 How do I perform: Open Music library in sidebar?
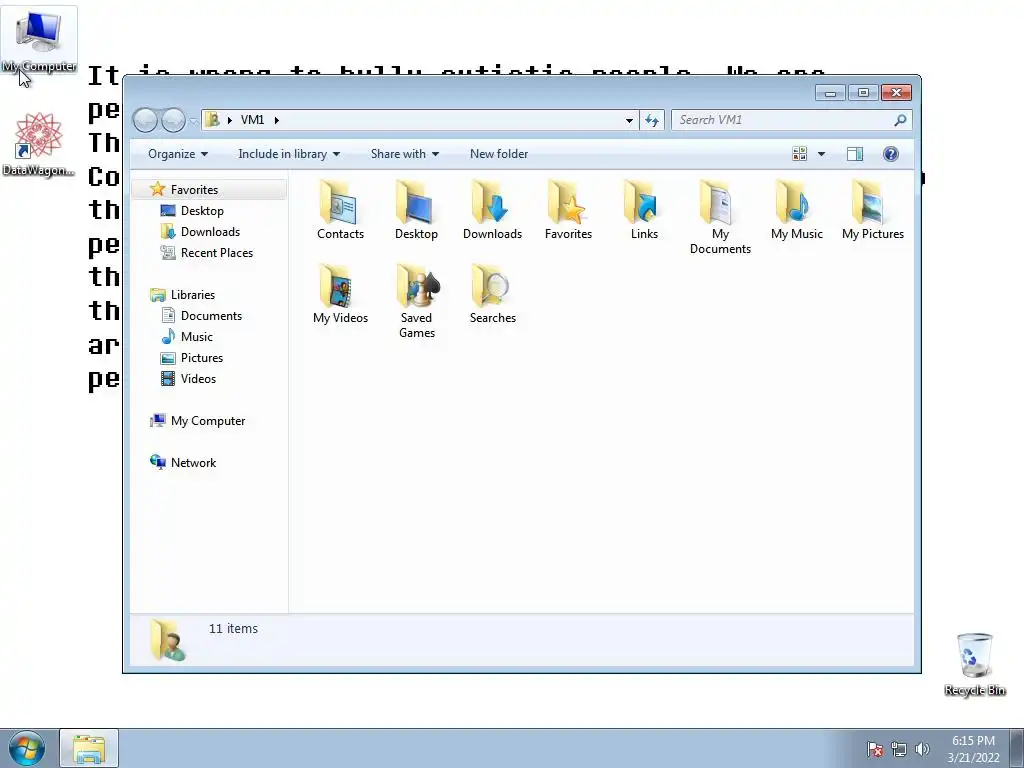[x=197, y=336]
